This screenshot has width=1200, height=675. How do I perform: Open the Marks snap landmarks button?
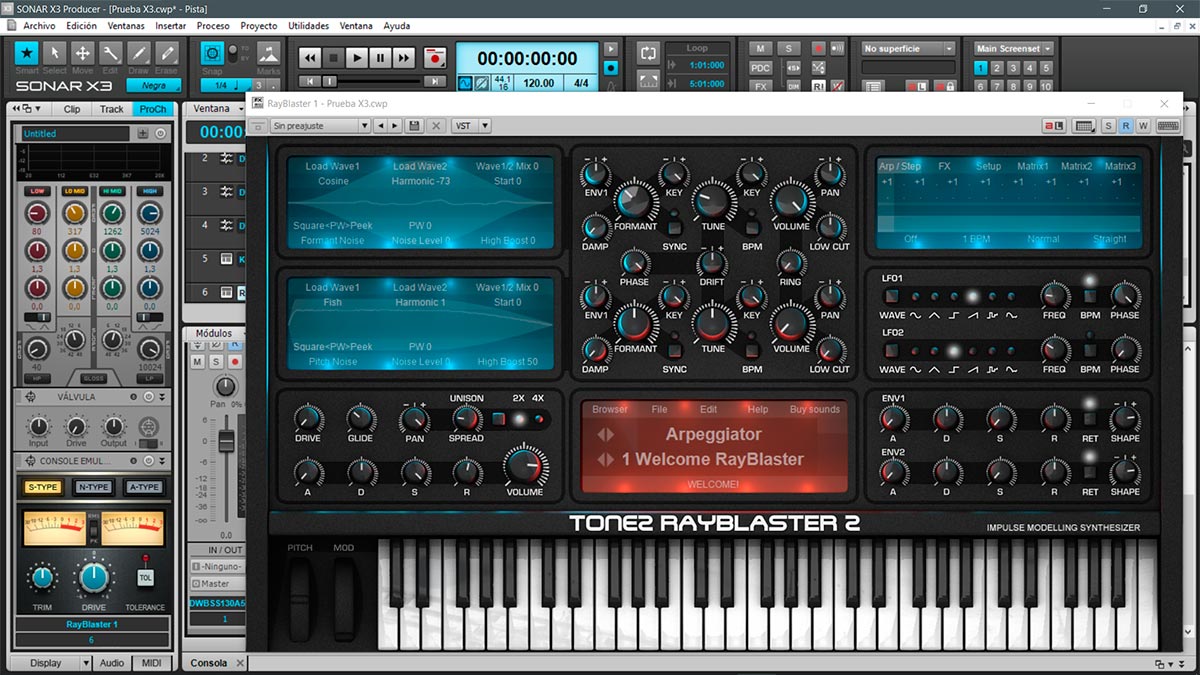coord(268,53)
